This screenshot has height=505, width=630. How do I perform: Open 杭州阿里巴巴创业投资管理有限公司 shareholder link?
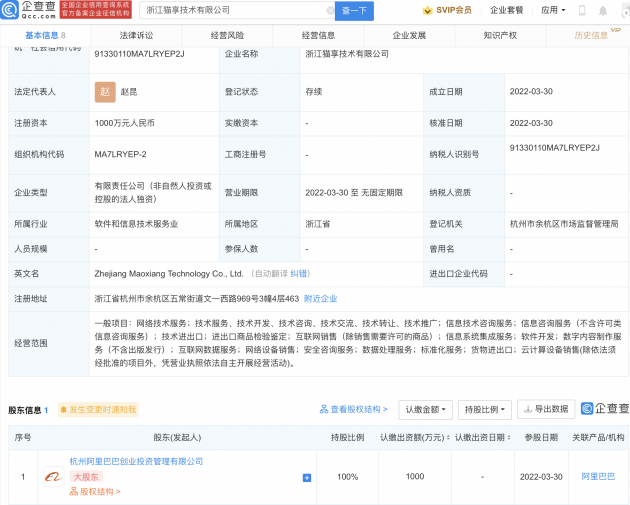(x=136, y=461)
